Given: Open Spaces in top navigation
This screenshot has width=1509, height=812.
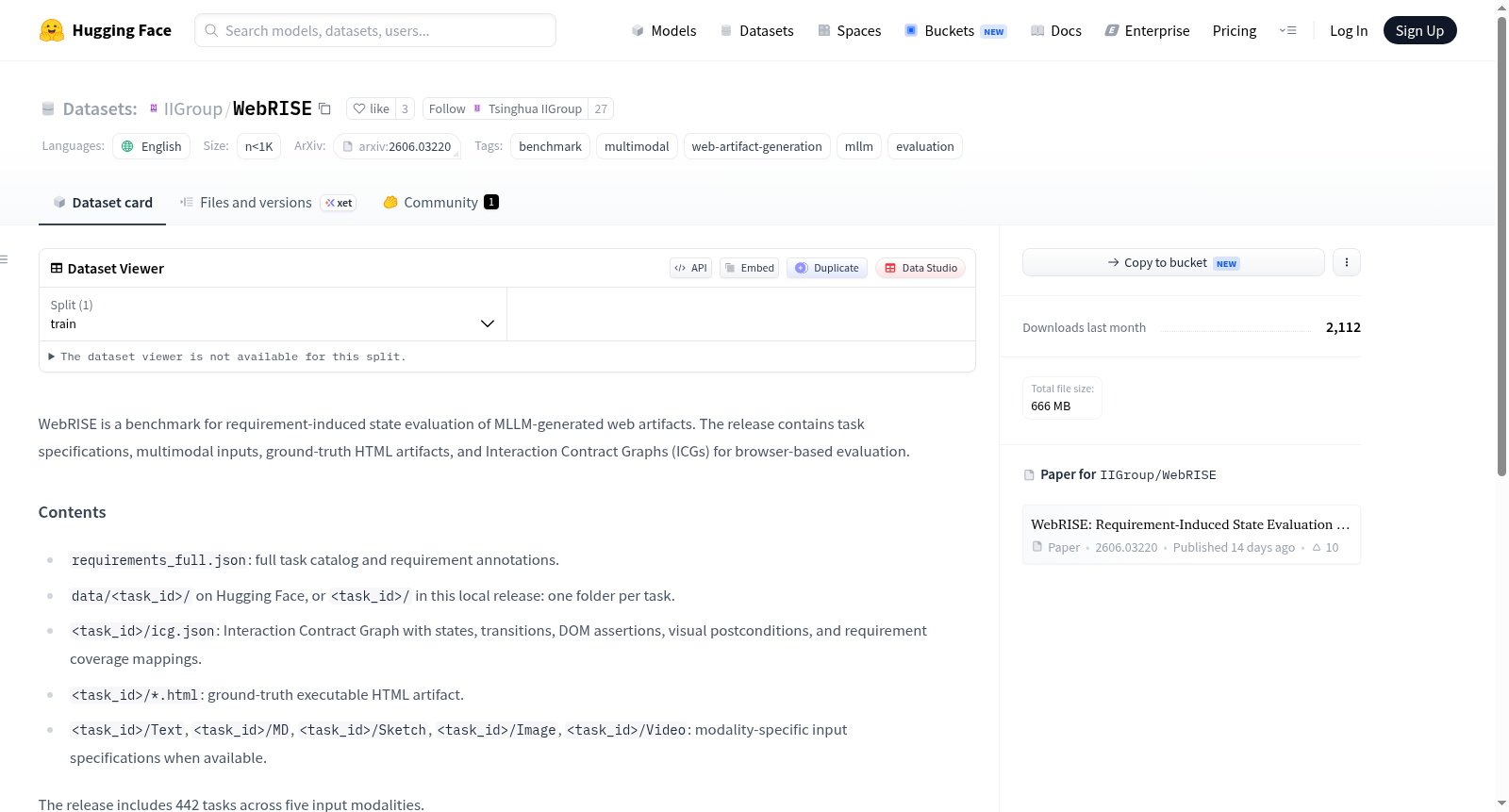Looking at the screenshot, I should click(x=849, y=30).
